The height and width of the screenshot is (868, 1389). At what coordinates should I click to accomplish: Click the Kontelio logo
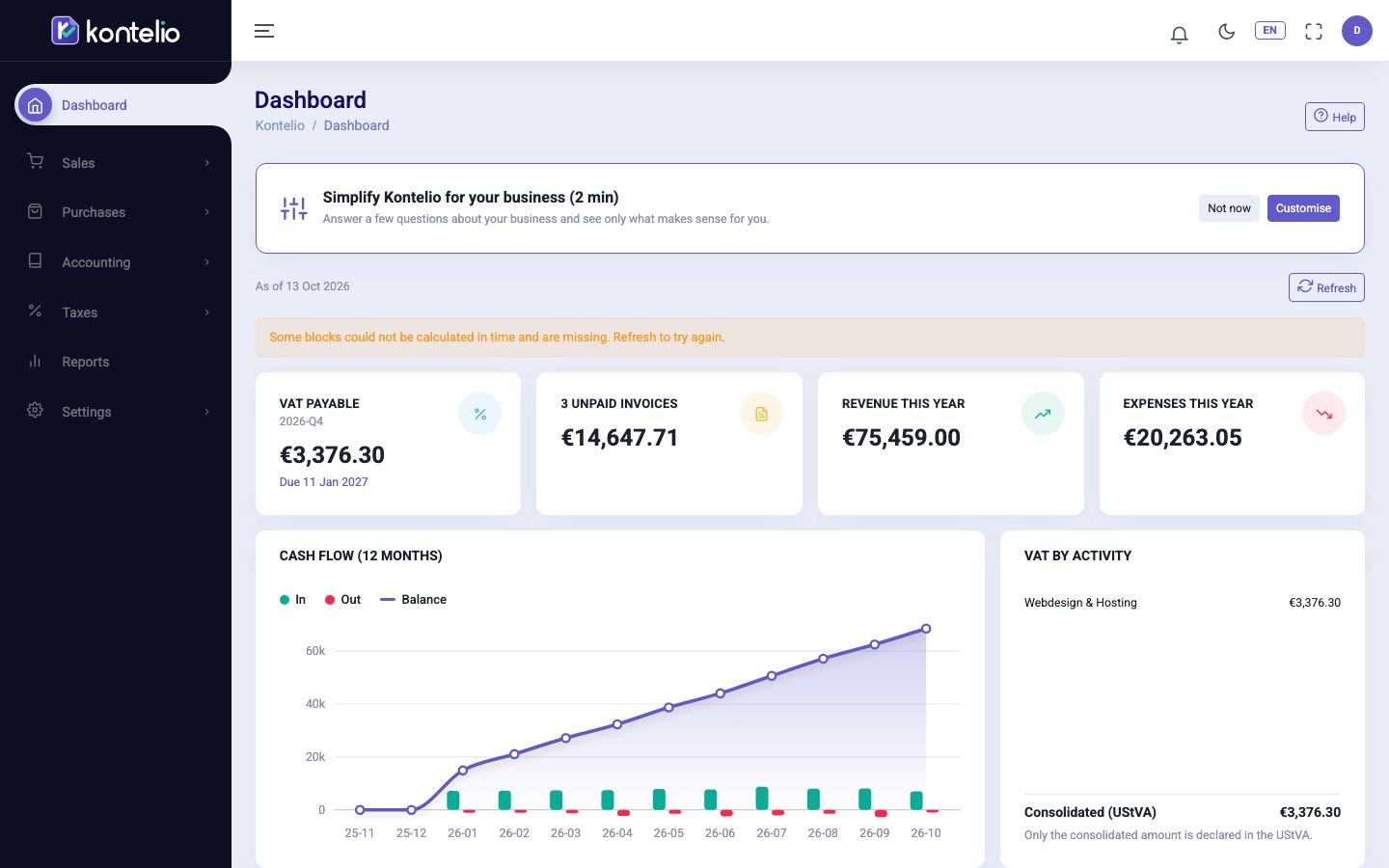(116, 31)
